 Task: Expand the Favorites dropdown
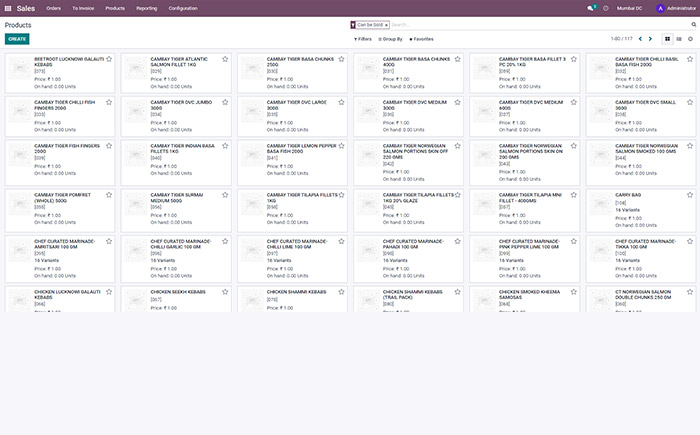tap(421, 39)
